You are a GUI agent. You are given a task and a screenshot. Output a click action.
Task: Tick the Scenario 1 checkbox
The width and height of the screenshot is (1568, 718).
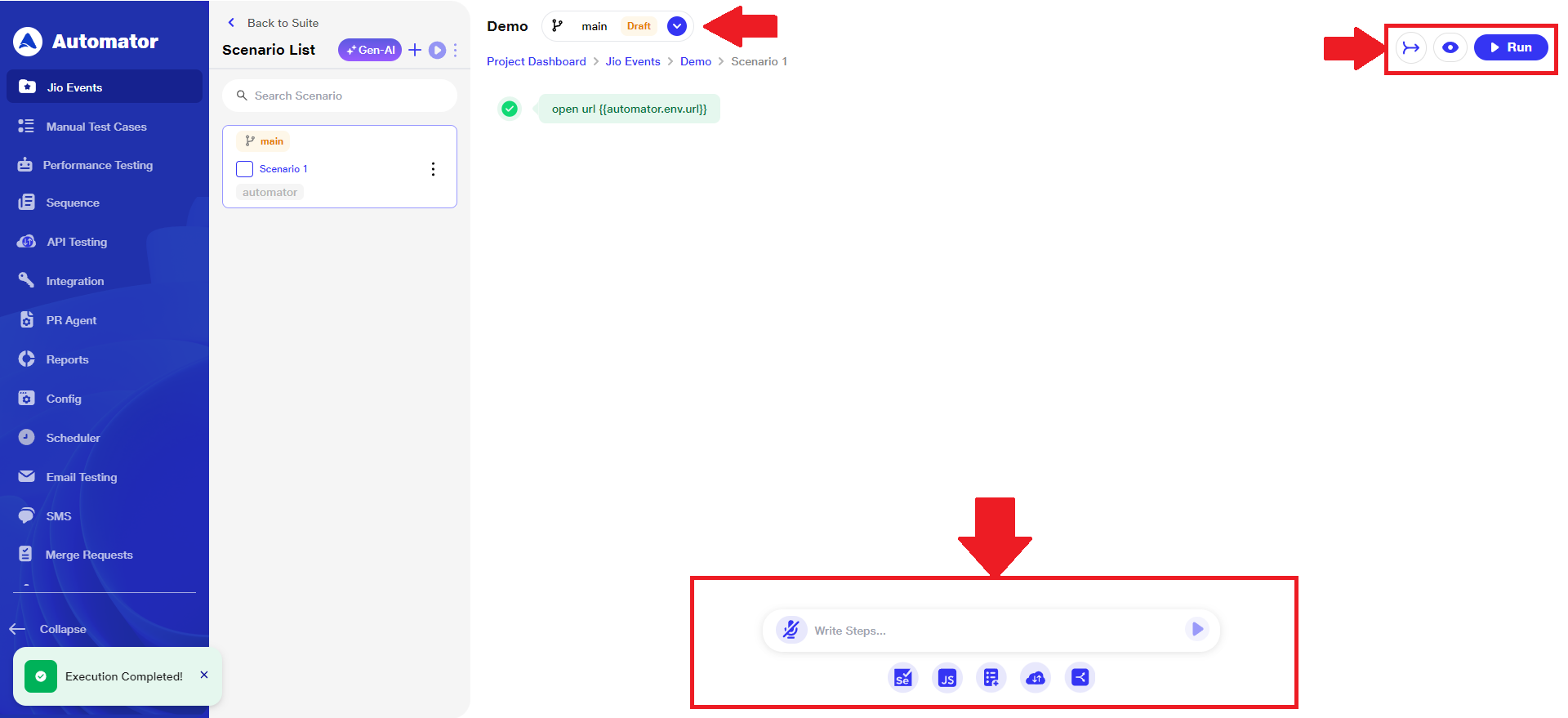click(x=244, y=169)
